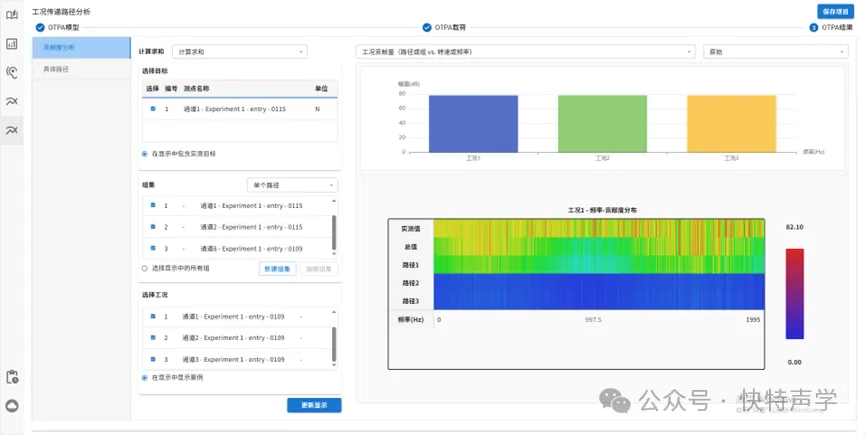Click up arrow of condition list scrollbar

click(x=334, y=312)
